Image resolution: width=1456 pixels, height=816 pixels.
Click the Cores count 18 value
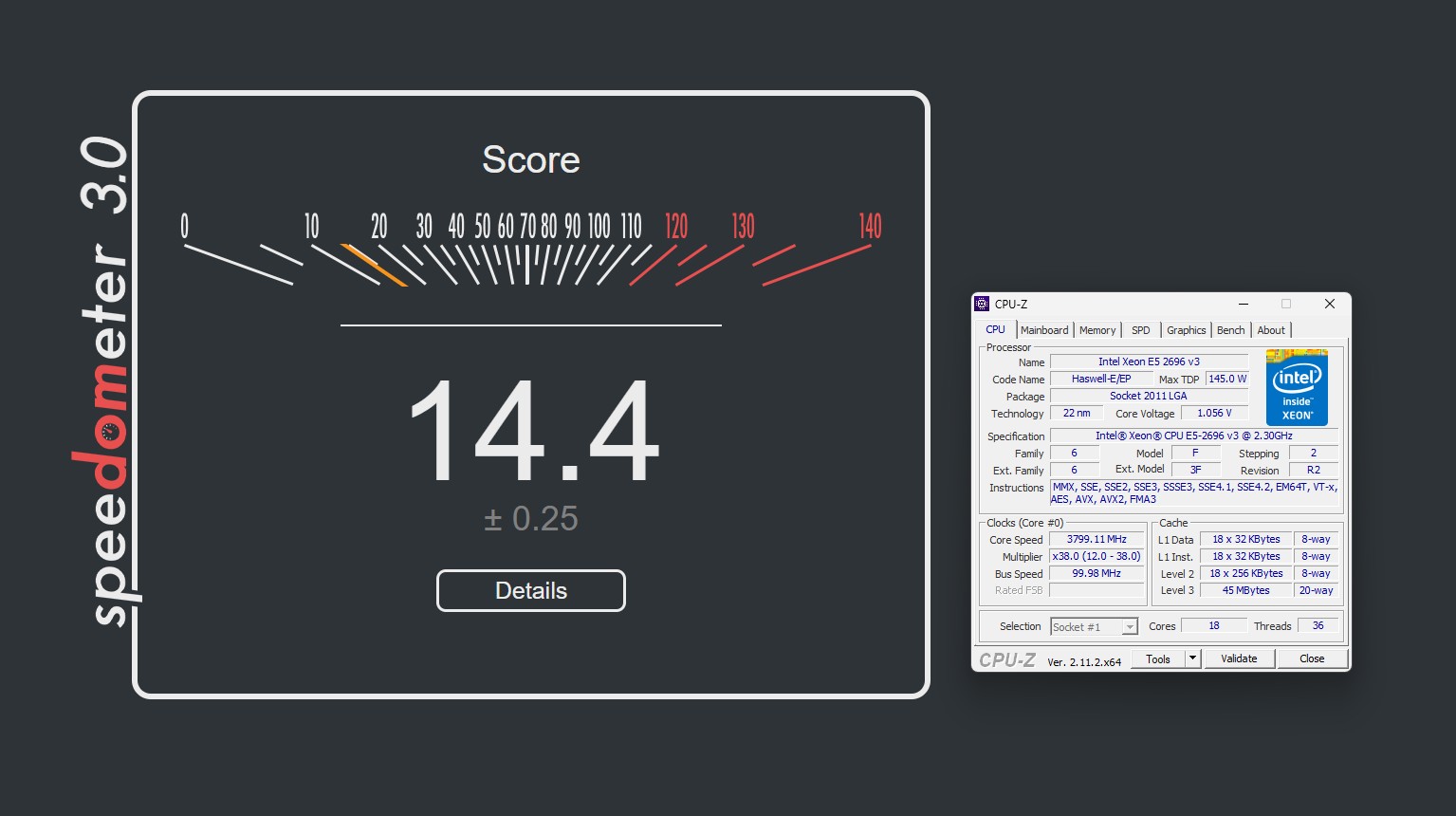point(1214,625)
